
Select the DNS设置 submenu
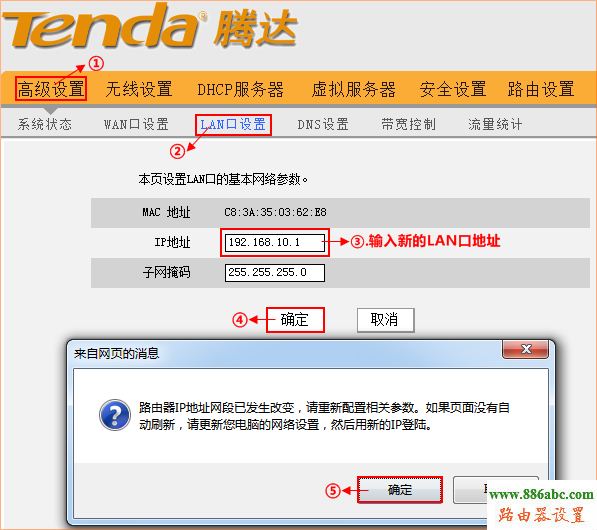coord(323,124)
